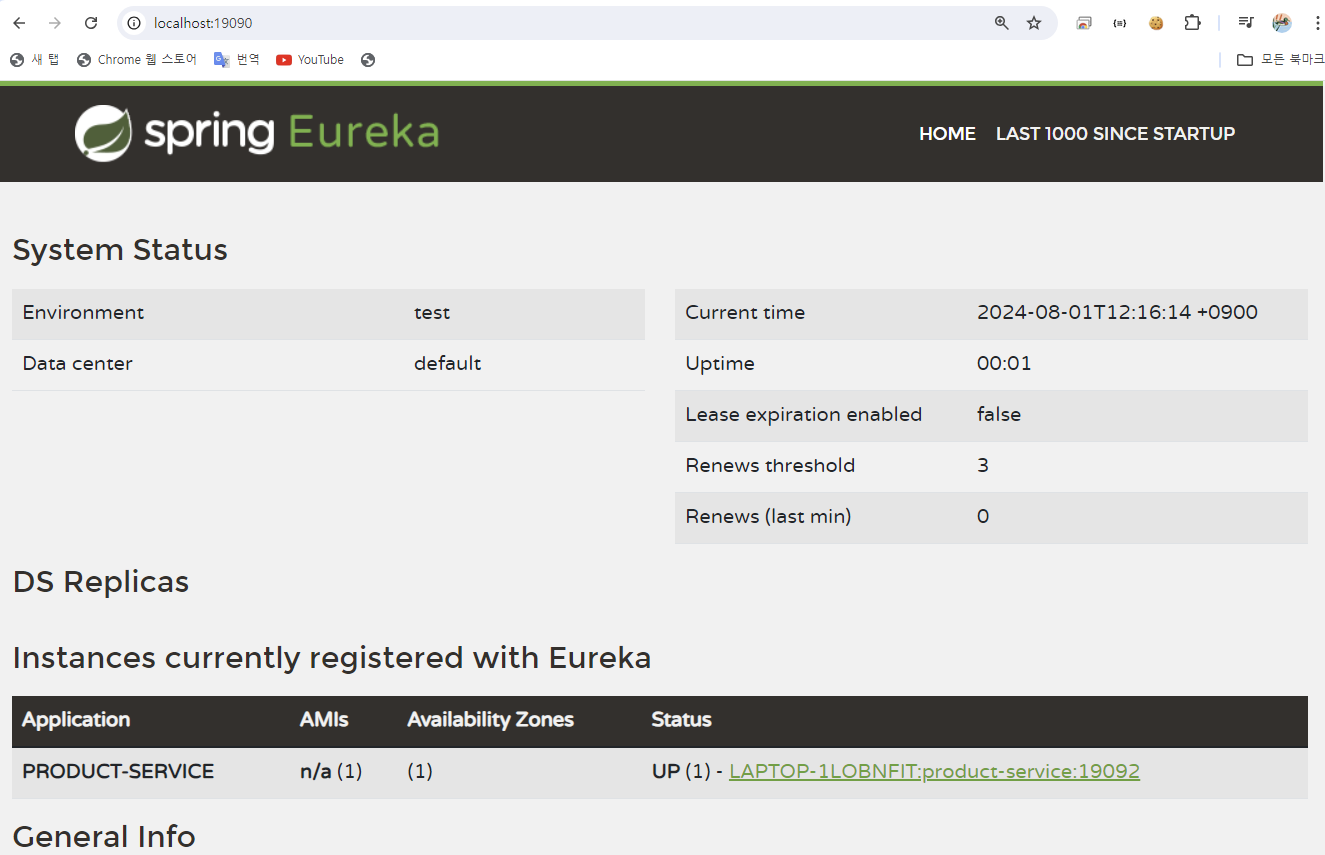
Task: Click the Current time value 2024-08-01T12:16:14
Action: coord(1117,313)
